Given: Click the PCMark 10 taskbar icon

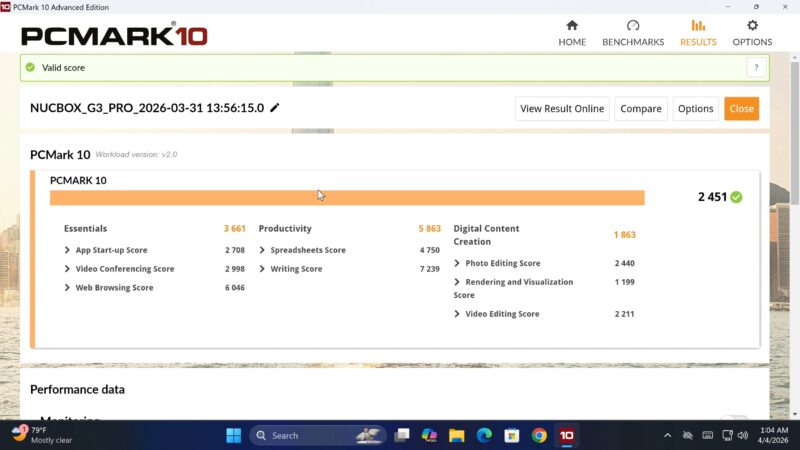Looking at the screenshot, I should 567,435.
